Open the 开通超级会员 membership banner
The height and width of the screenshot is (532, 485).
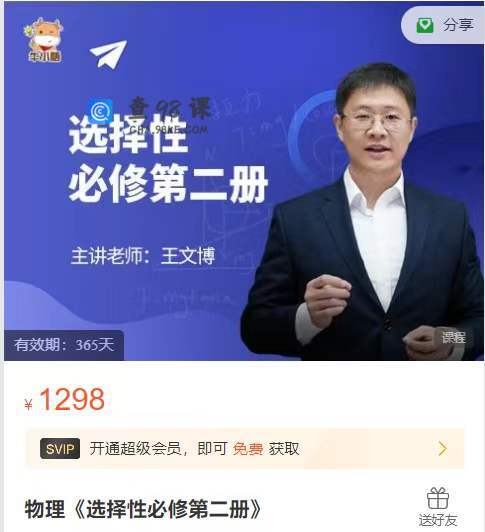pyautogui.click(x=245, y=449)
